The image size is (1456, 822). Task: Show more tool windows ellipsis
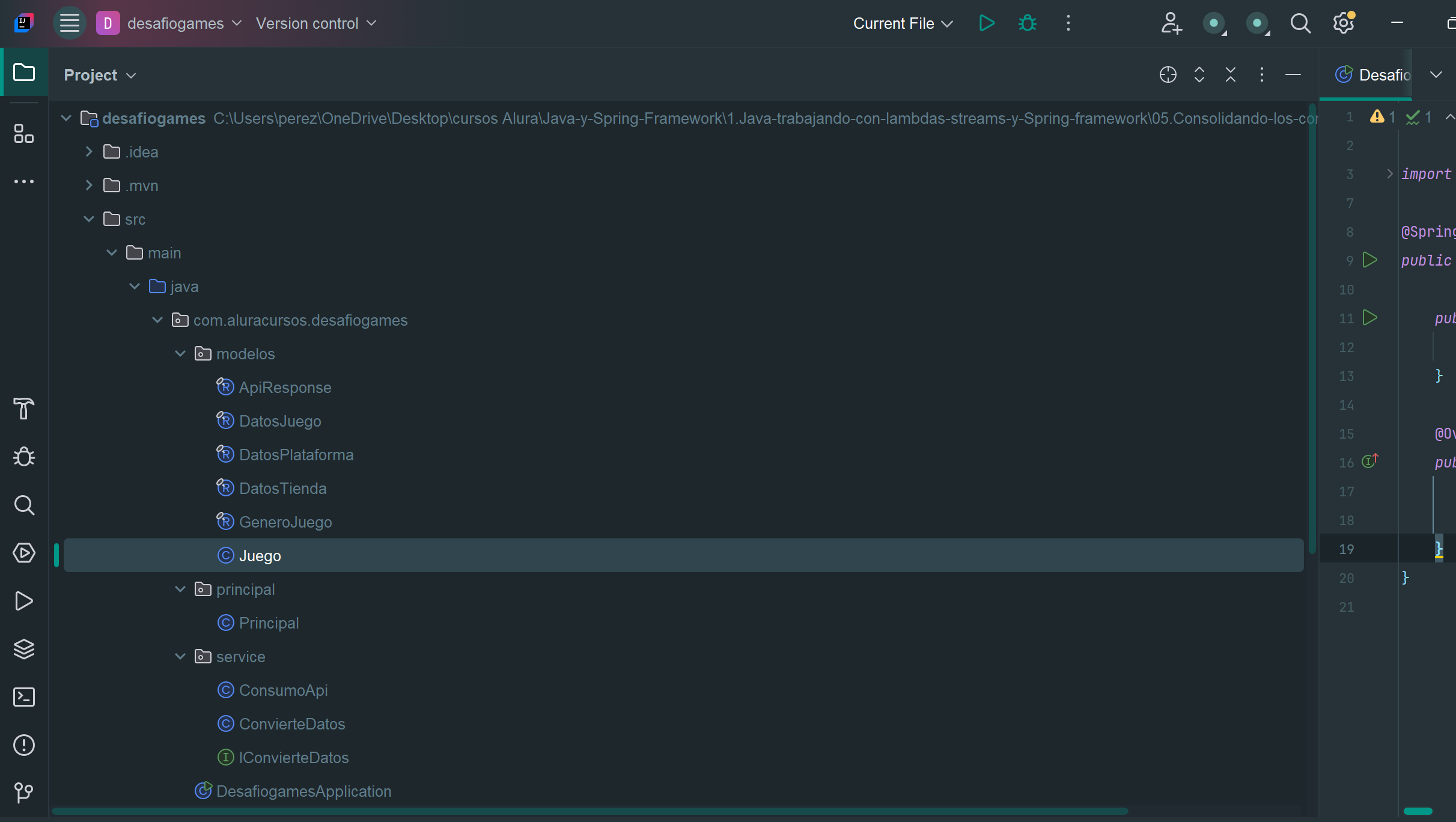pyautogui.click(x=24, y=181)
